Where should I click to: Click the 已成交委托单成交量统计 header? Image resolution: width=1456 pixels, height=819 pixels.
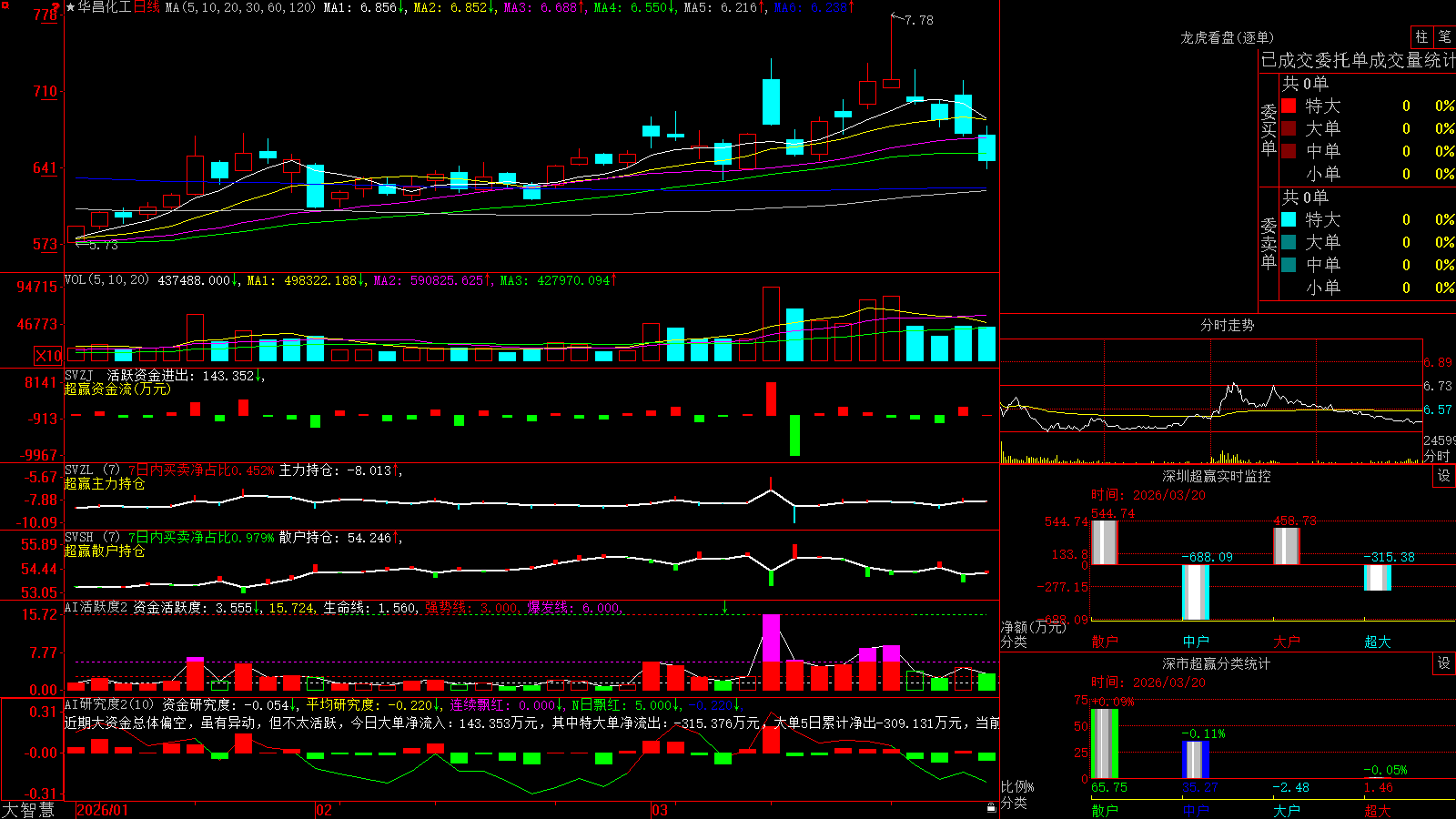[1359, 60]
